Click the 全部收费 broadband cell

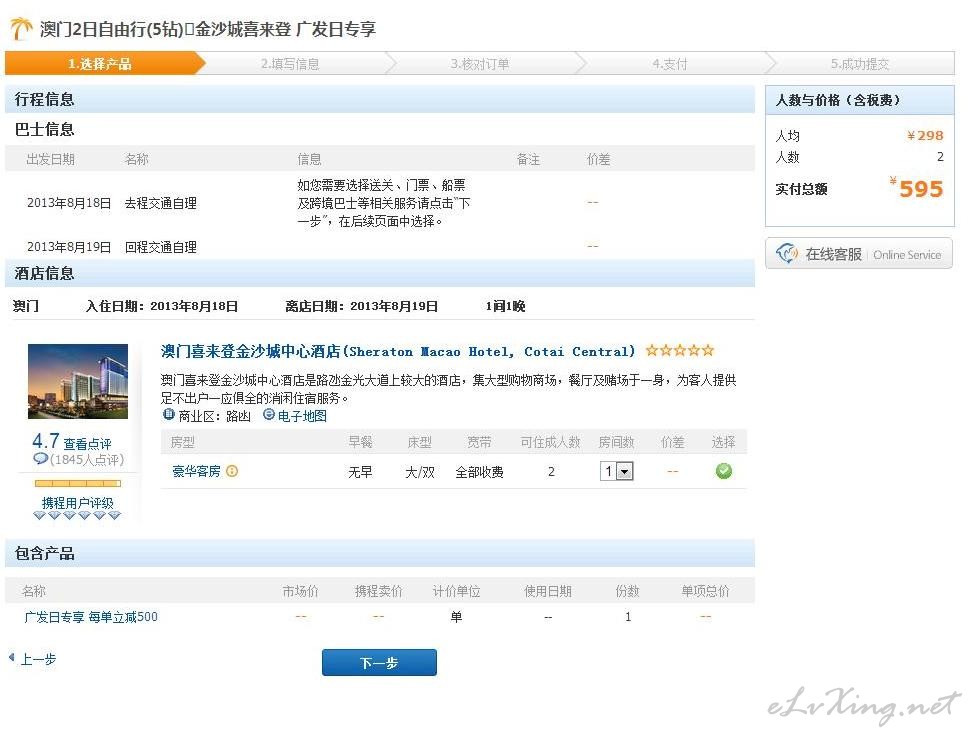(x=479, y=472)
